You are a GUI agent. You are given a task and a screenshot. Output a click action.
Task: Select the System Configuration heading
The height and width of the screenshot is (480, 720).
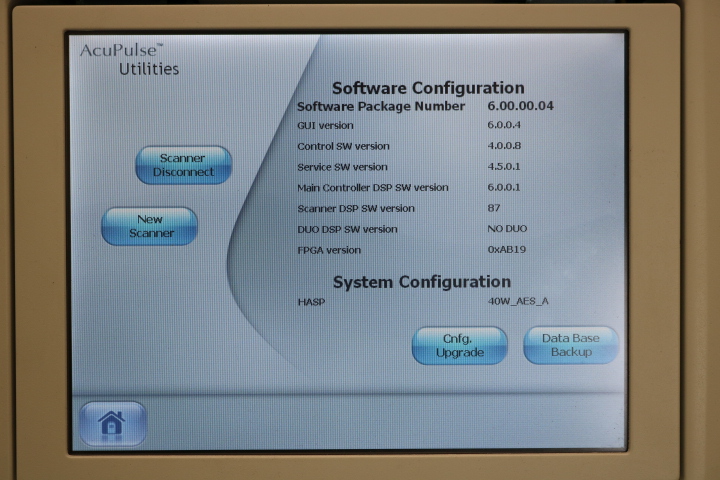coord(422,282)
